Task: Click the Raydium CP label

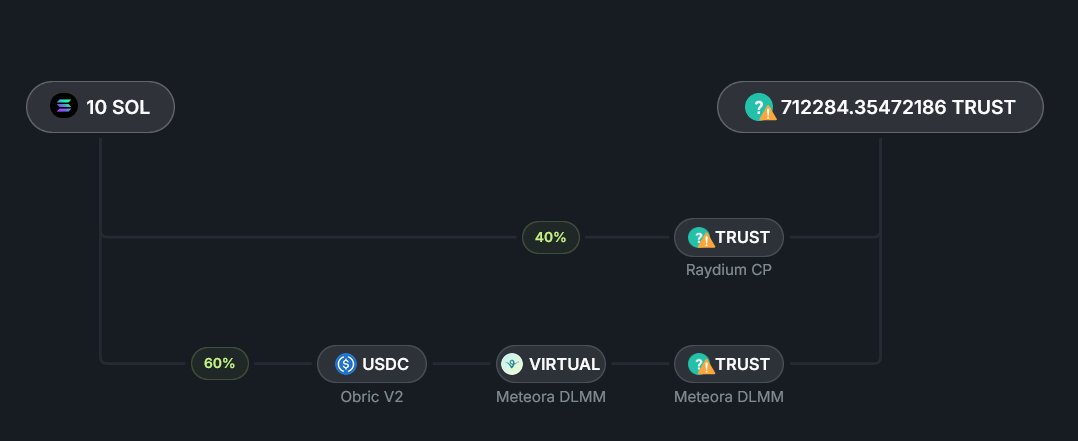Action: pos(729,269)
